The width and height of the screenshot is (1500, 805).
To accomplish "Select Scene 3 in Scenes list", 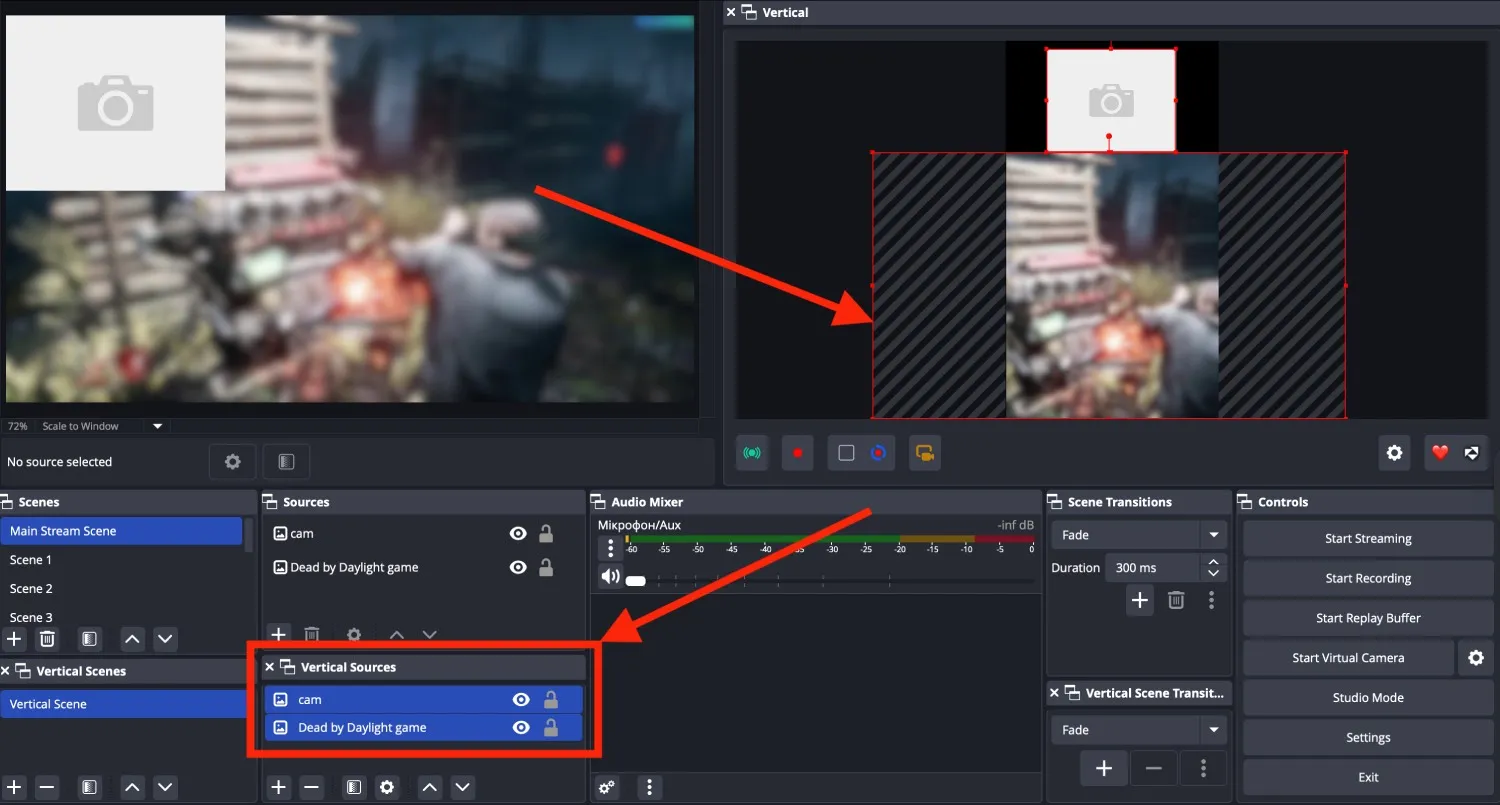I will (121, 617).
